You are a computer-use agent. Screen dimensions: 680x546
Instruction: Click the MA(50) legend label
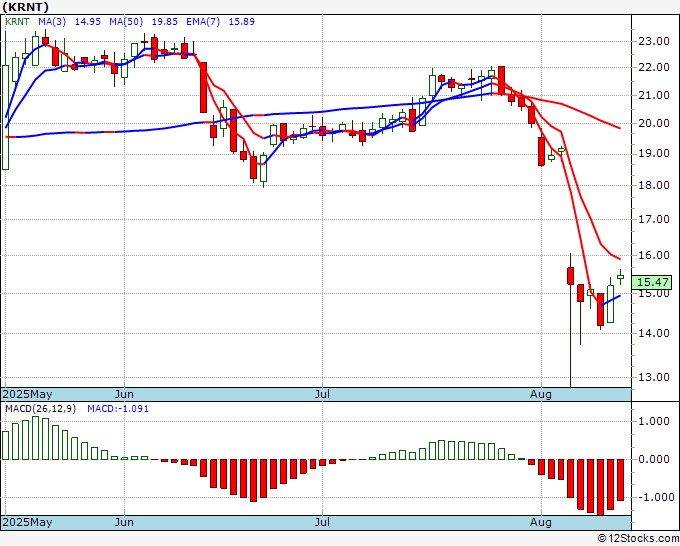coord(126,22)
